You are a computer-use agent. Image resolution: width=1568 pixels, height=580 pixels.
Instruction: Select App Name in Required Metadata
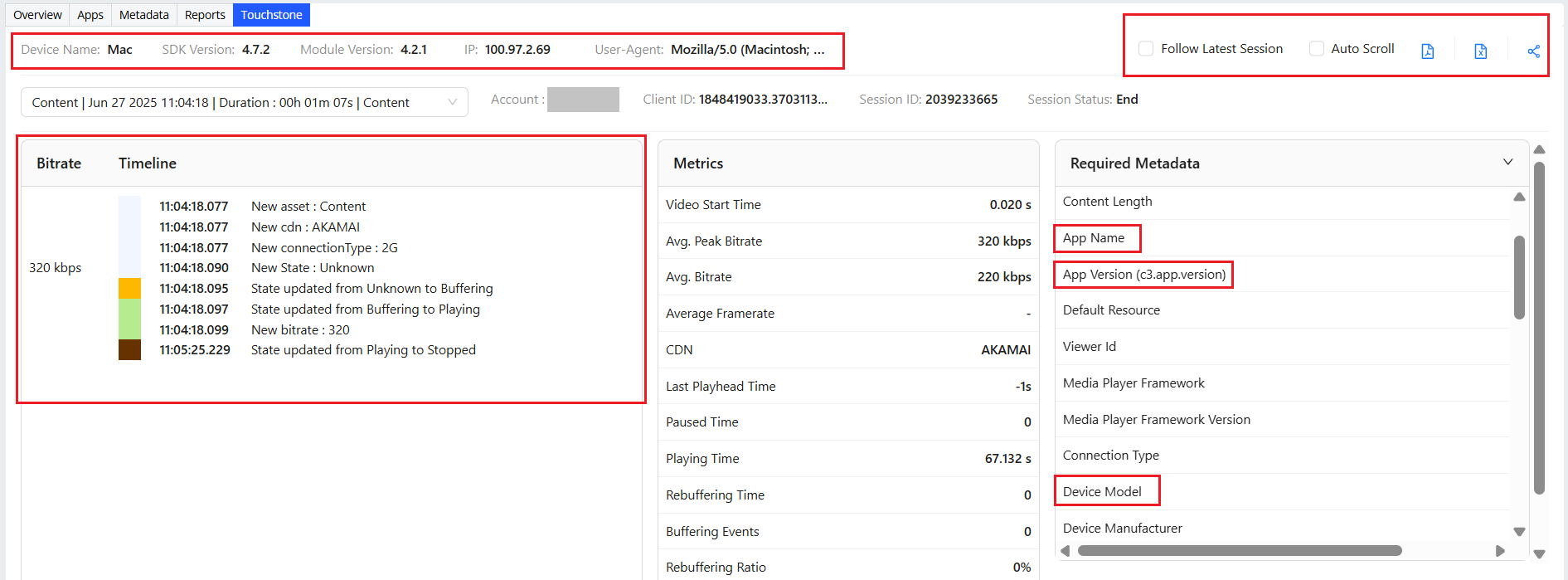point(1094,238)
